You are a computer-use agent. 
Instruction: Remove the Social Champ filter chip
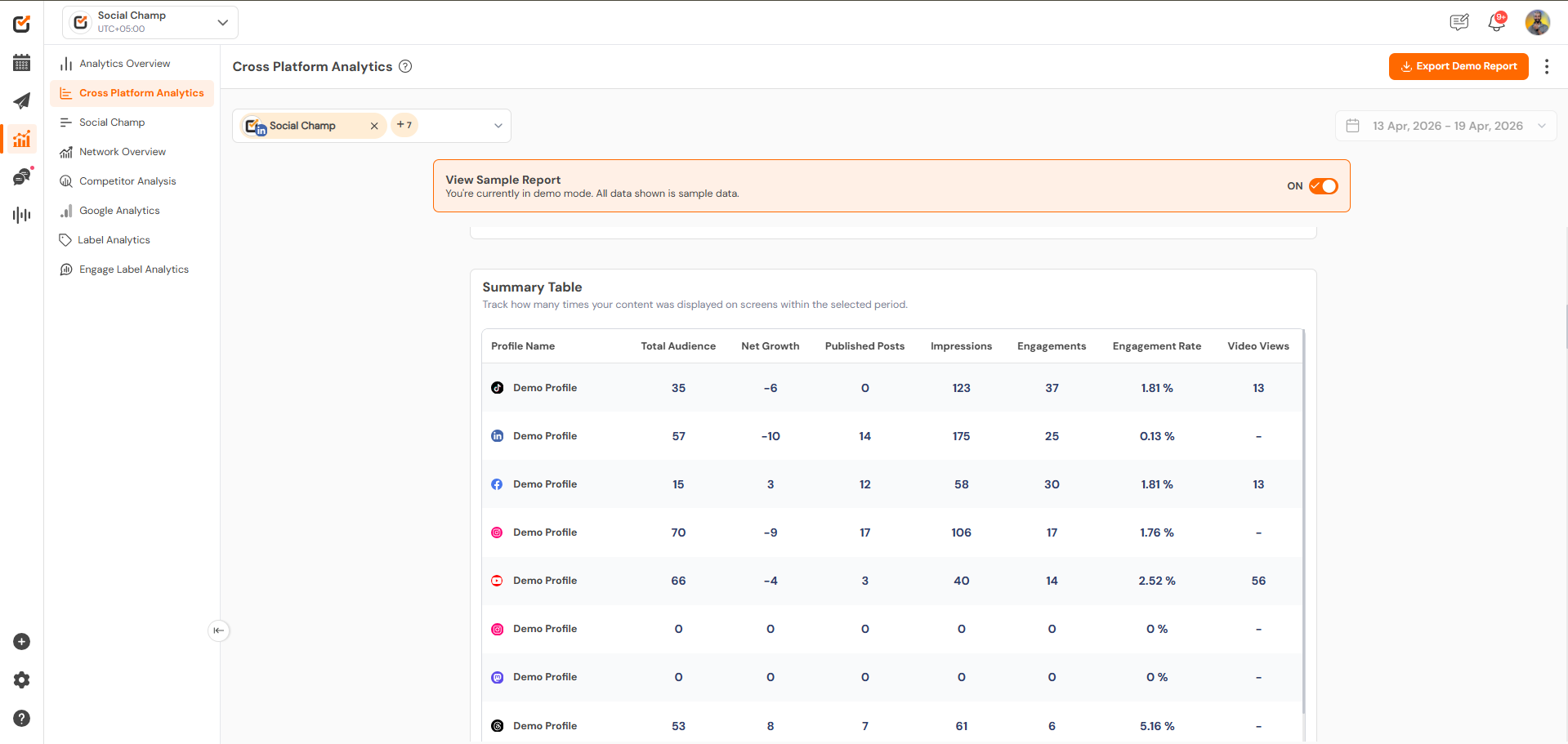(374, 126)
